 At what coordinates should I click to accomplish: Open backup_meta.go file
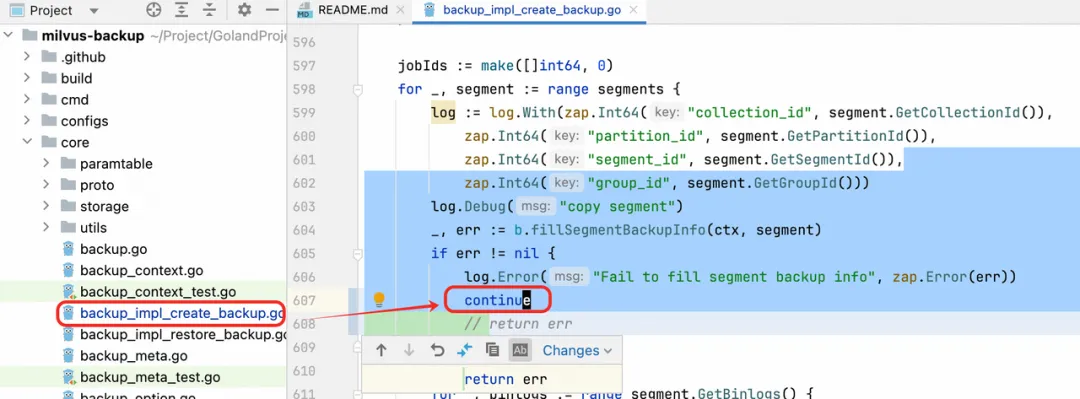tap(134, 356)
